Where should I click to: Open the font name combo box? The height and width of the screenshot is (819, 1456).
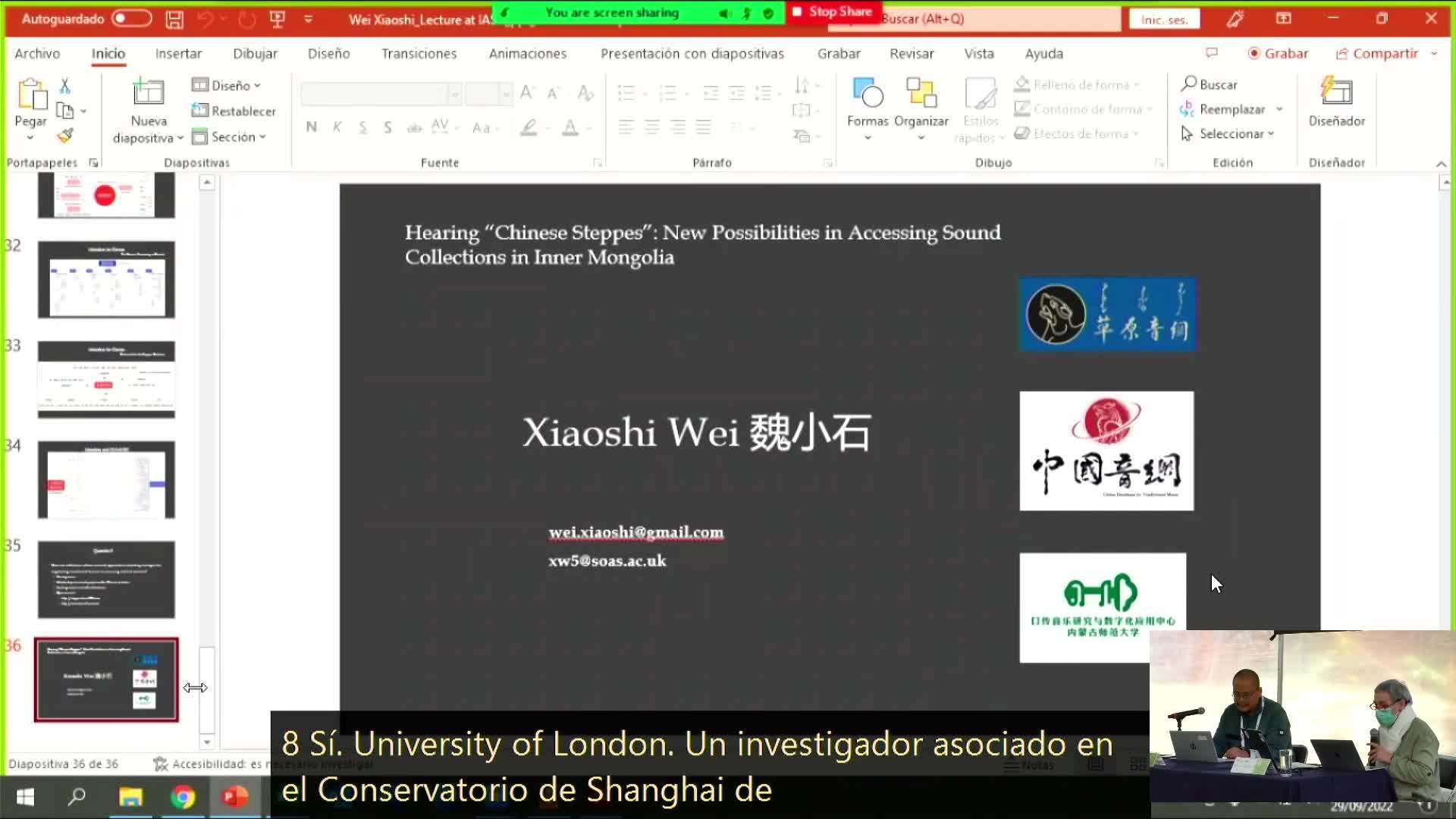coord(381,94)
